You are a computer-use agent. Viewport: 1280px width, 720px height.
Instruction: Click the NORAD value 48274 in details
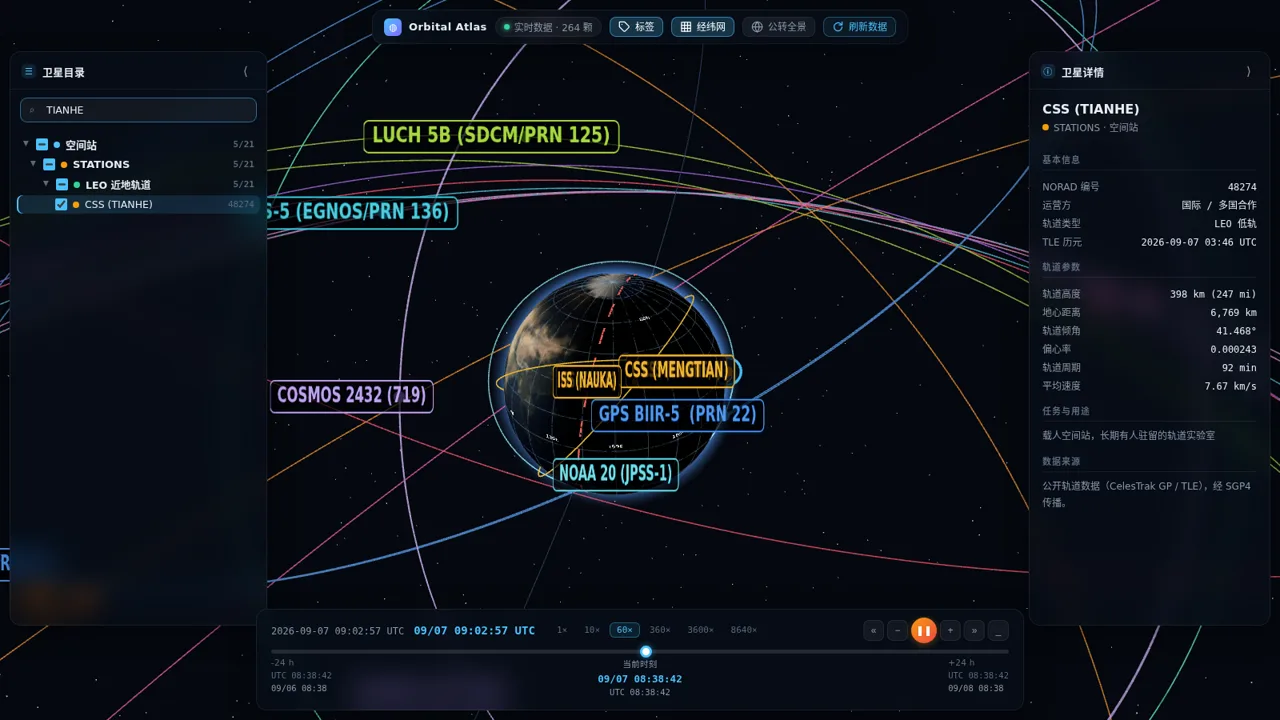[1242, 187]
